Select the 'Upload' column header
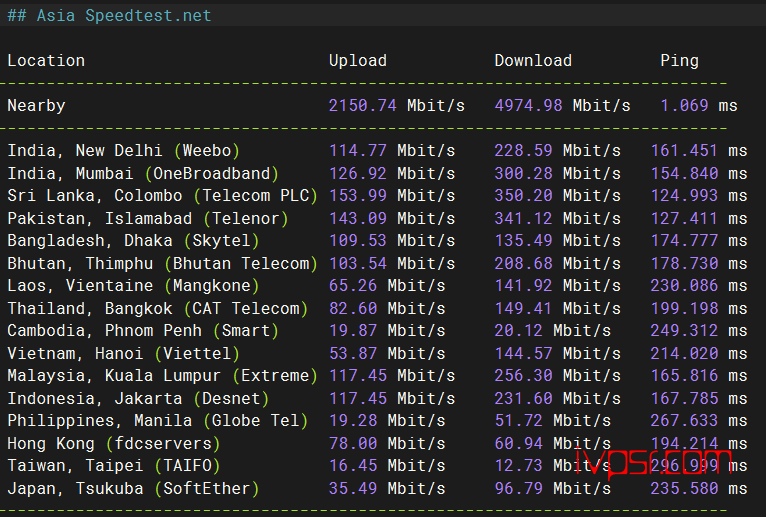The image size is (766, 517). tap(358, 61)
